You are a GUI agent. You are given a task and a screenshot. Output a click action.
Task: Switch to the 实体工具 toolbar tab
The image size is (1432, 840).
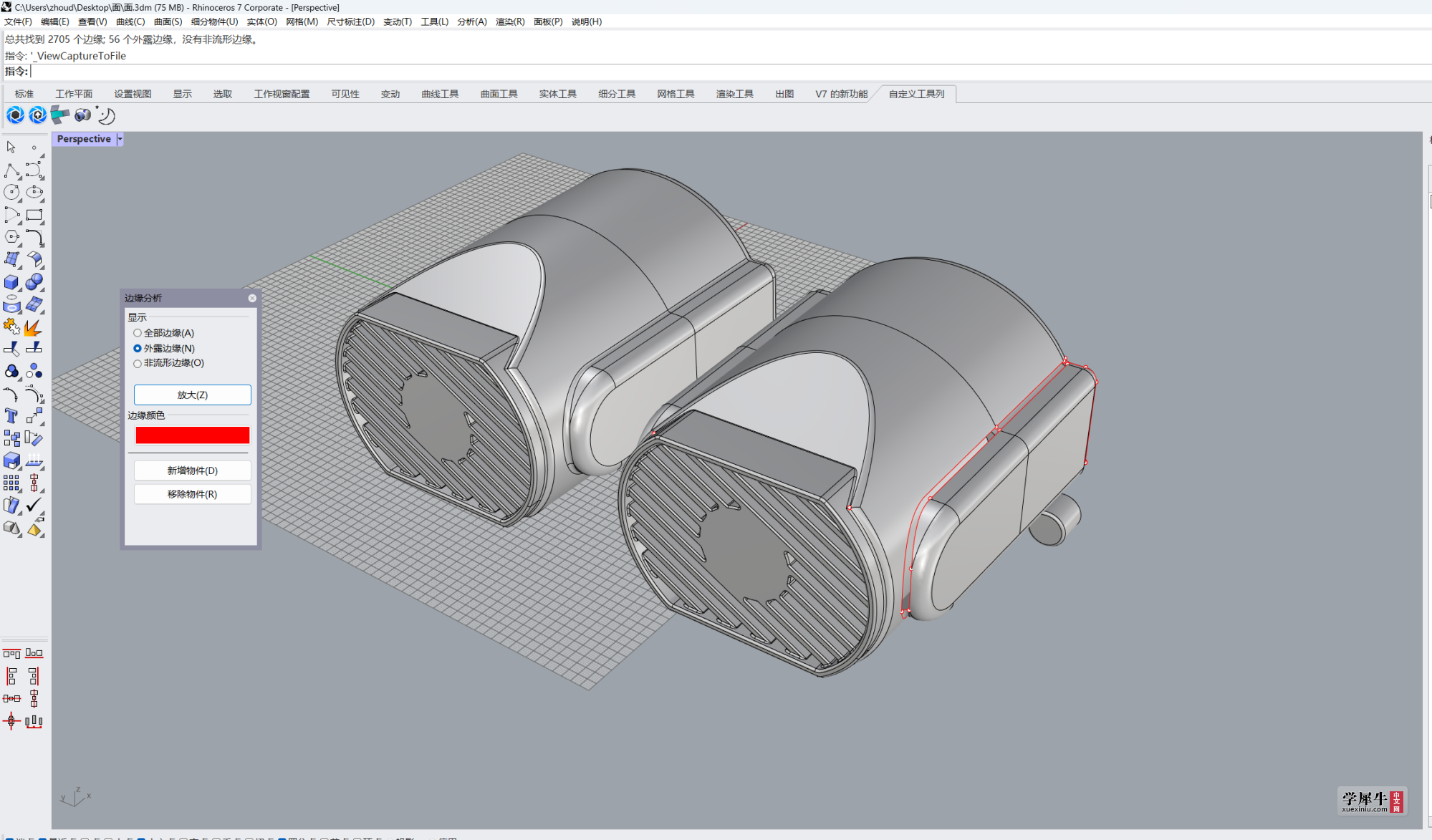[x=558, y=94]
